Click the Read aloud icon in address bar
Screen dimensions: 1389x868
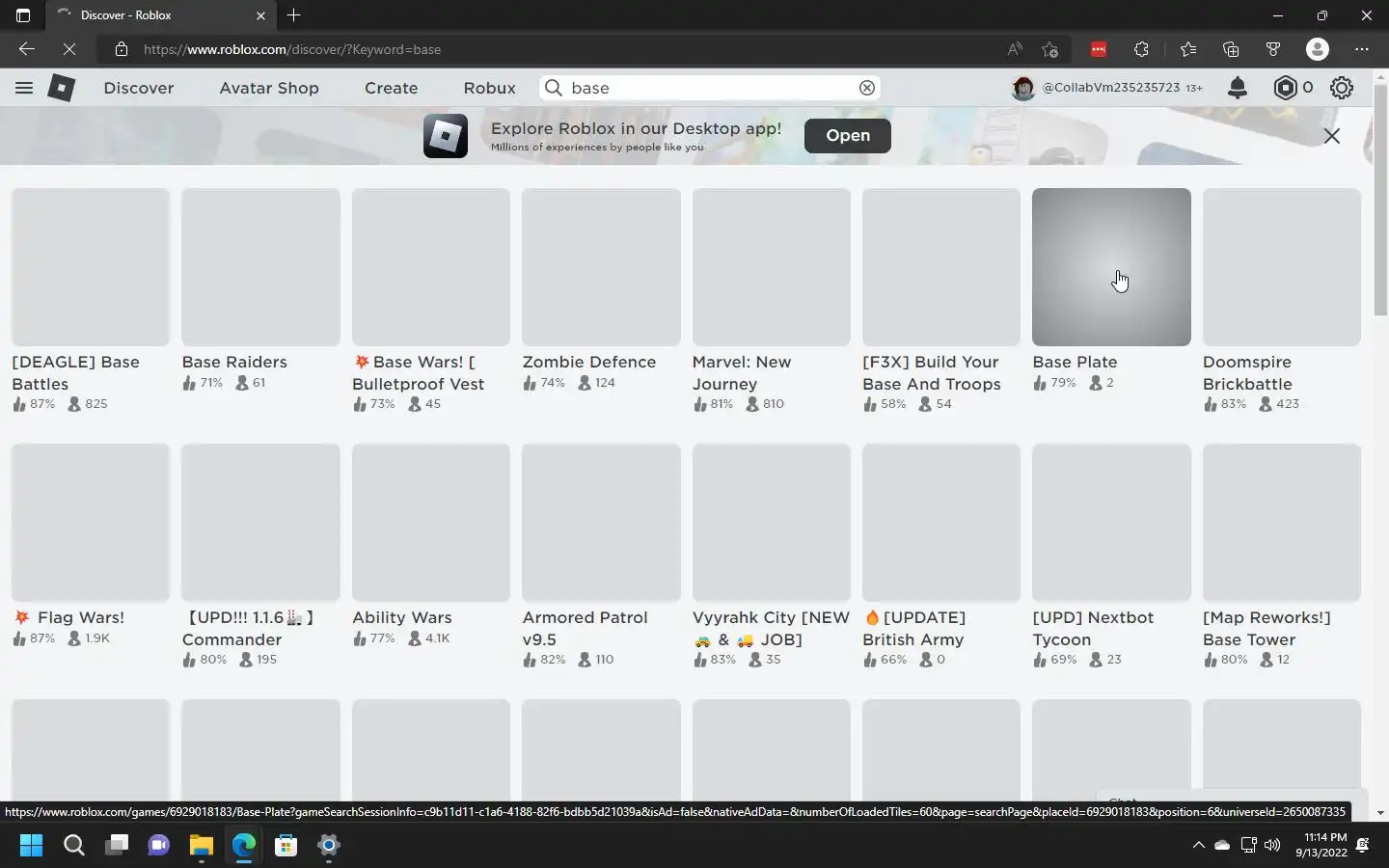pyautogui.click(x=1015, y=49)
